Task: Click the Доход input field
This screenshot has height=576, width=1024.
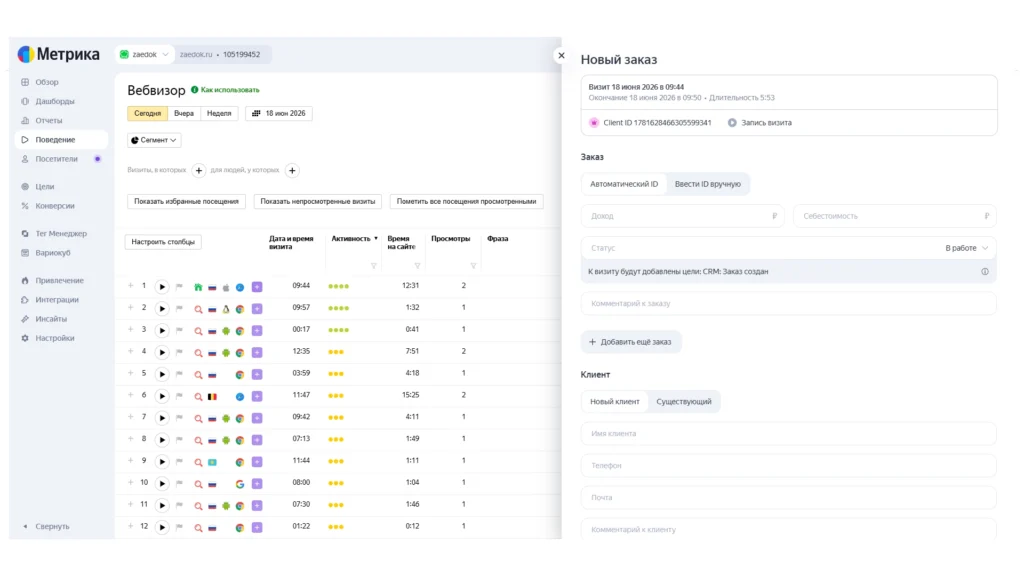Action: point(682,216)
